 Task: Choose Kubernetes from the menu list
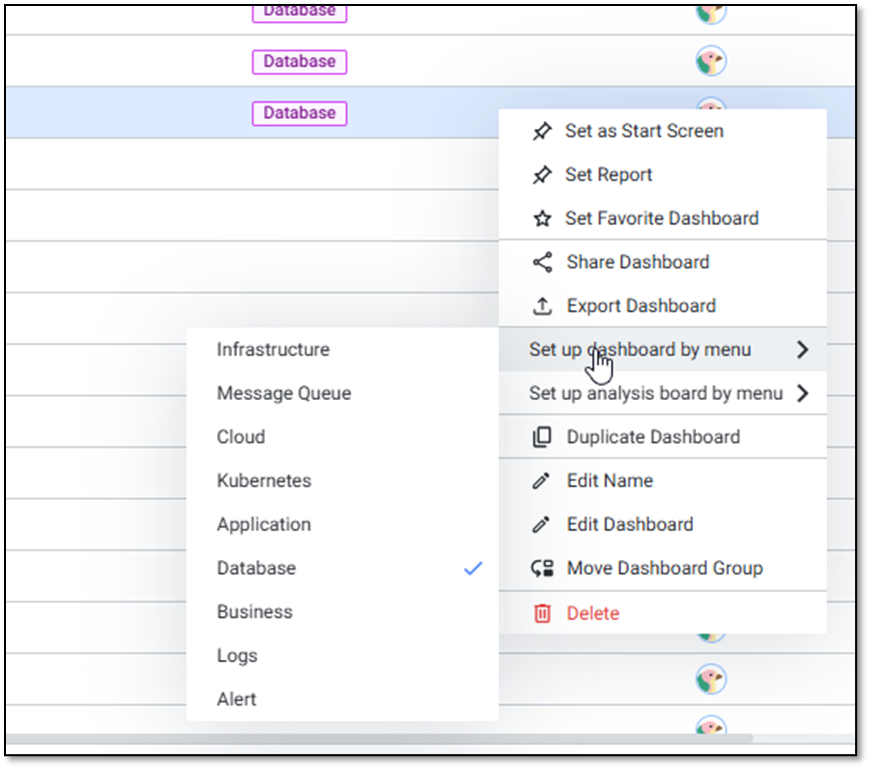point(264,481)
